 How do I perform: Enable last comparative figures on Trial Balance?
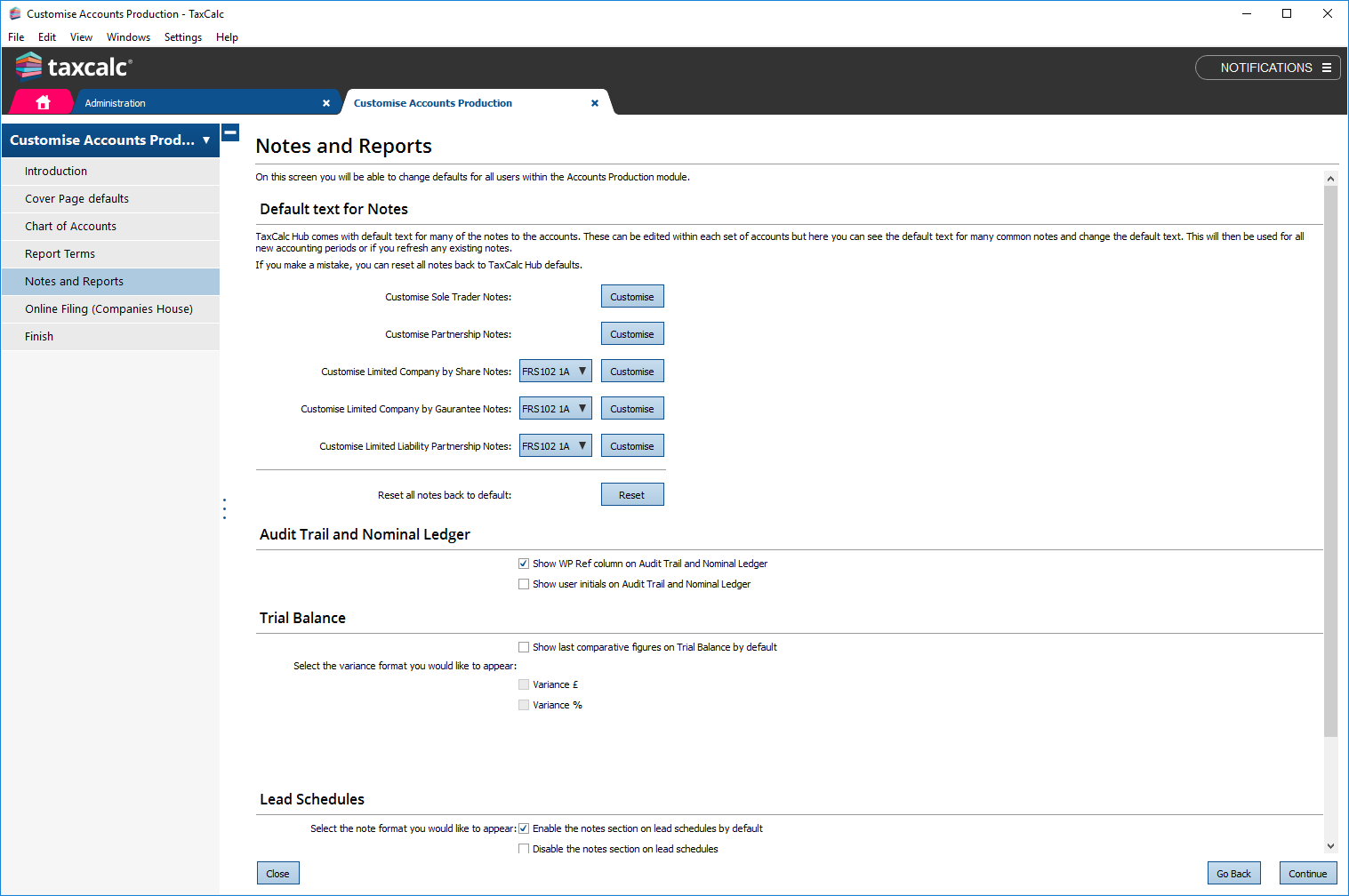pyautogui.click(x=524, y=647)
